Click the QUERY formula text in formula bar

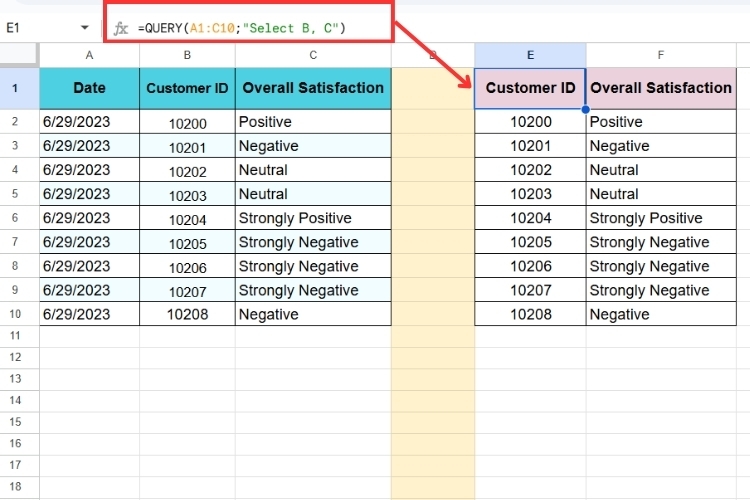tap(242, 28)
